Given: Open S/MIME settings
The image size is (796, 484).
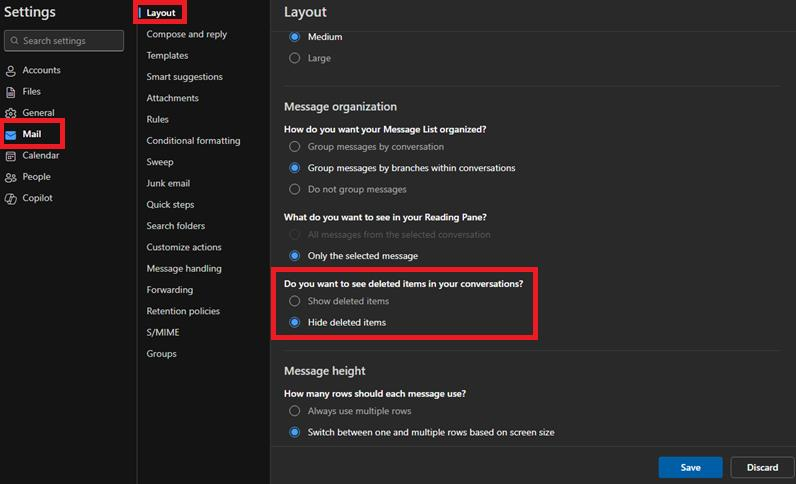Looking at the screenshot, I should click(x=163, y=333).
